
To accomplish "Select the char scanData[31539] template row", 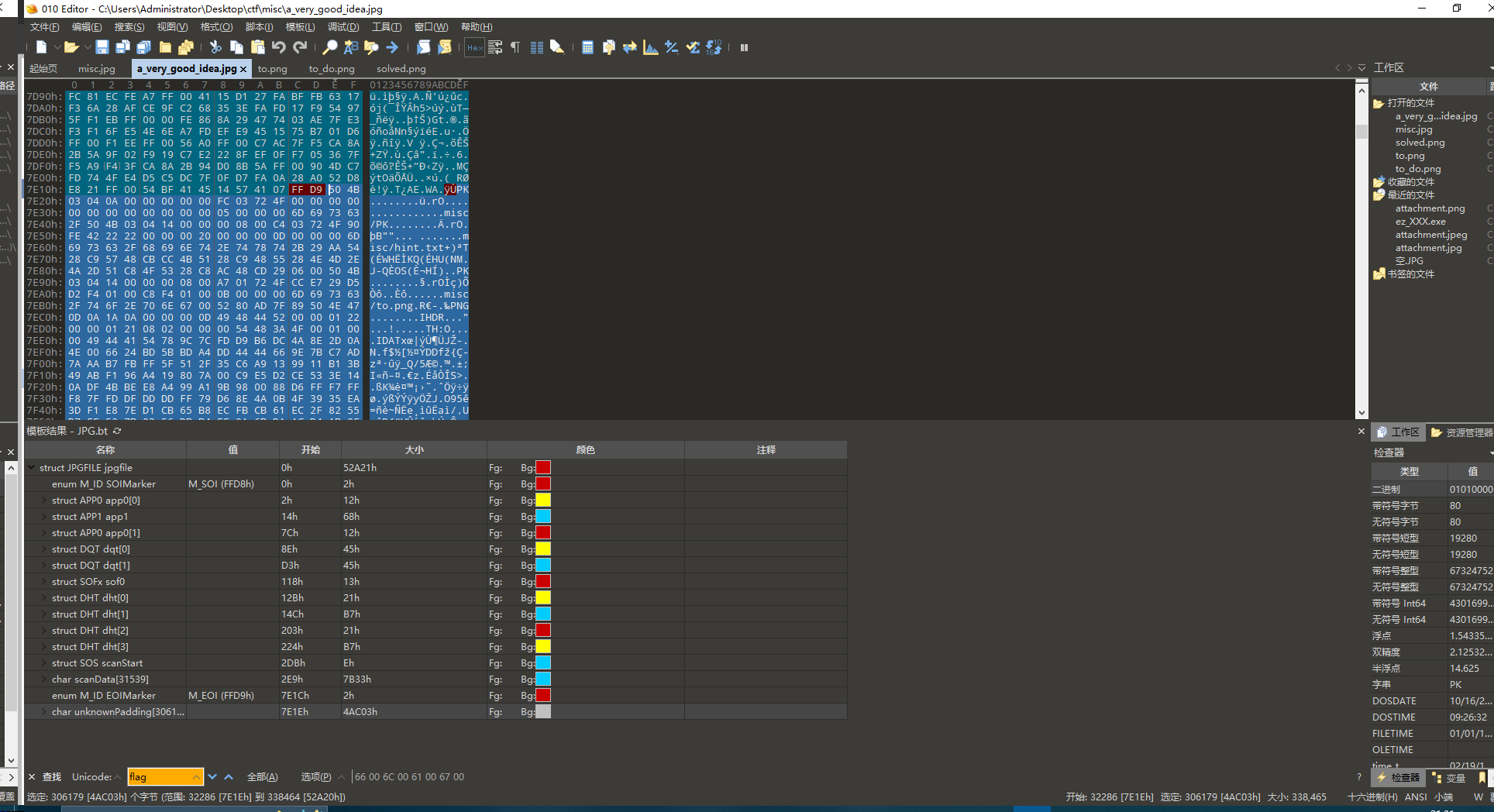I will coord(98,679).
